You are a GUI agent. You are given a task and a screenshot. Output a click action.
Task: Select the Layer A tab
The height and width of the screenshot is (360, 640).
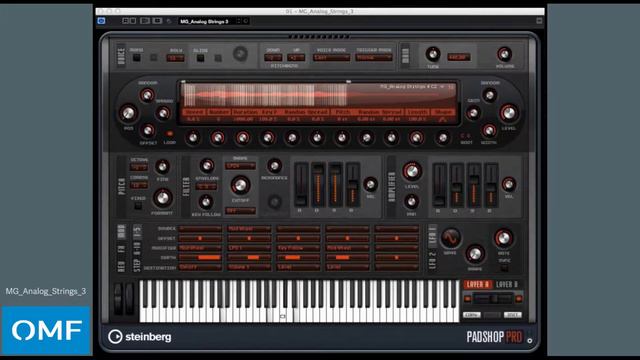pyautogui.click(x=477, y=285)
